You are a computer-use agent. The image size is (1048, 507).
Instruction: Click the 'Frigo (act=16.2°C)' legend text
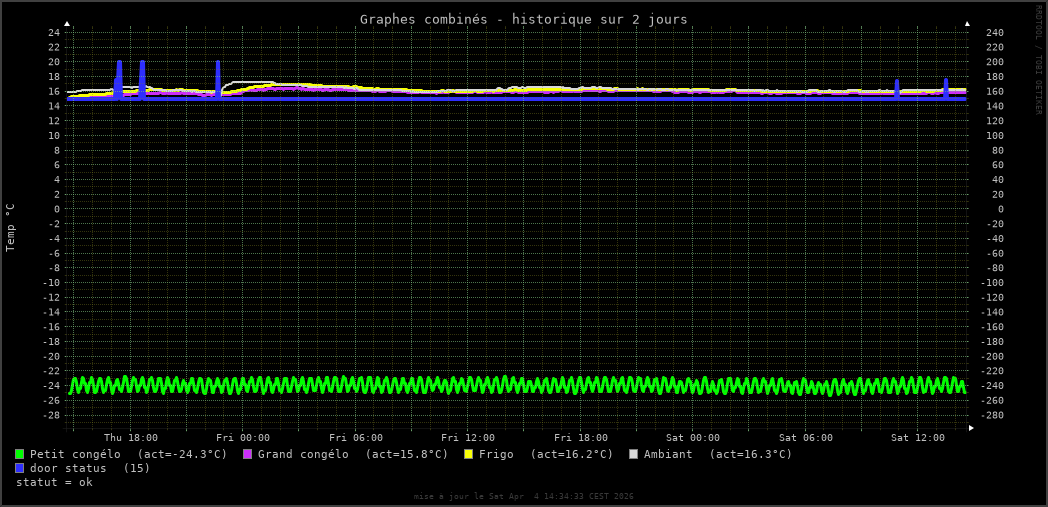pos(546,454)
